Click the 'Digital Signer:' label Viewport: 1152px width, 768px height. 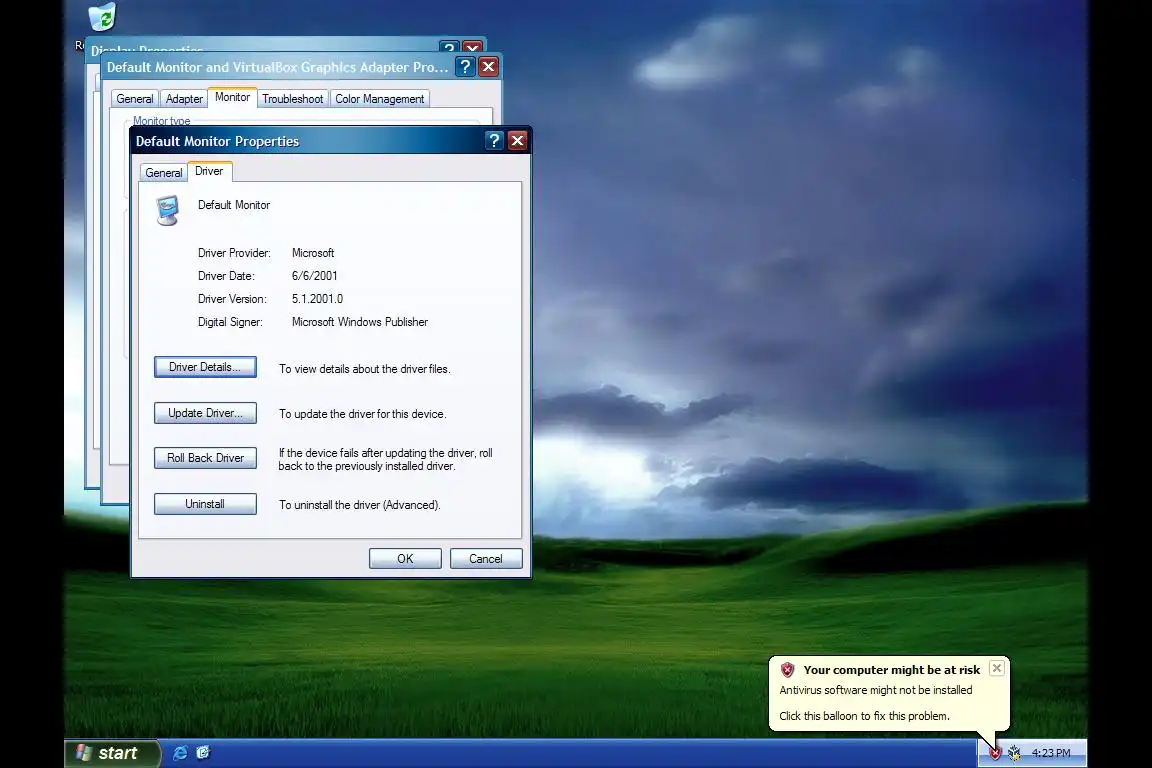point(230,322)
